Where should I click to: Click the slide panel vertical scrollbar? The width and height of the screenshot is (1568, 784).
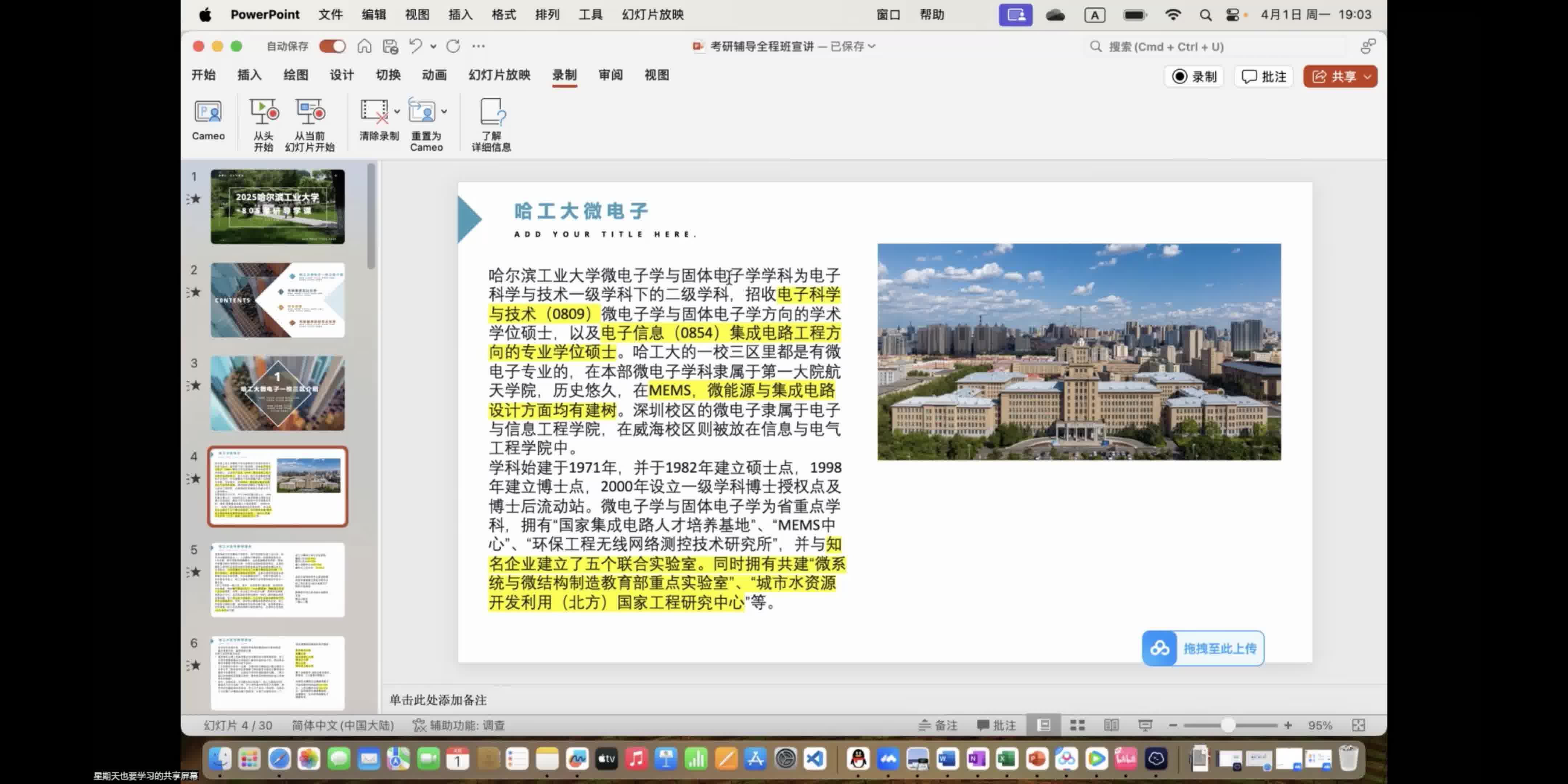[371, 216]
